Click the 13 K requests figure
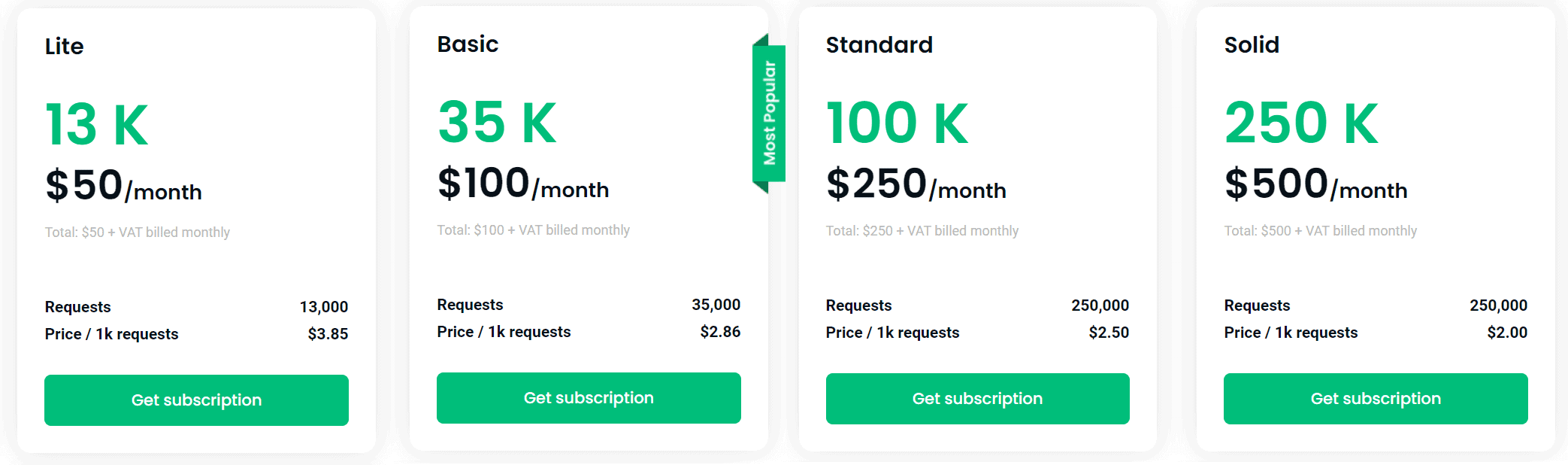 pos(97,125)
